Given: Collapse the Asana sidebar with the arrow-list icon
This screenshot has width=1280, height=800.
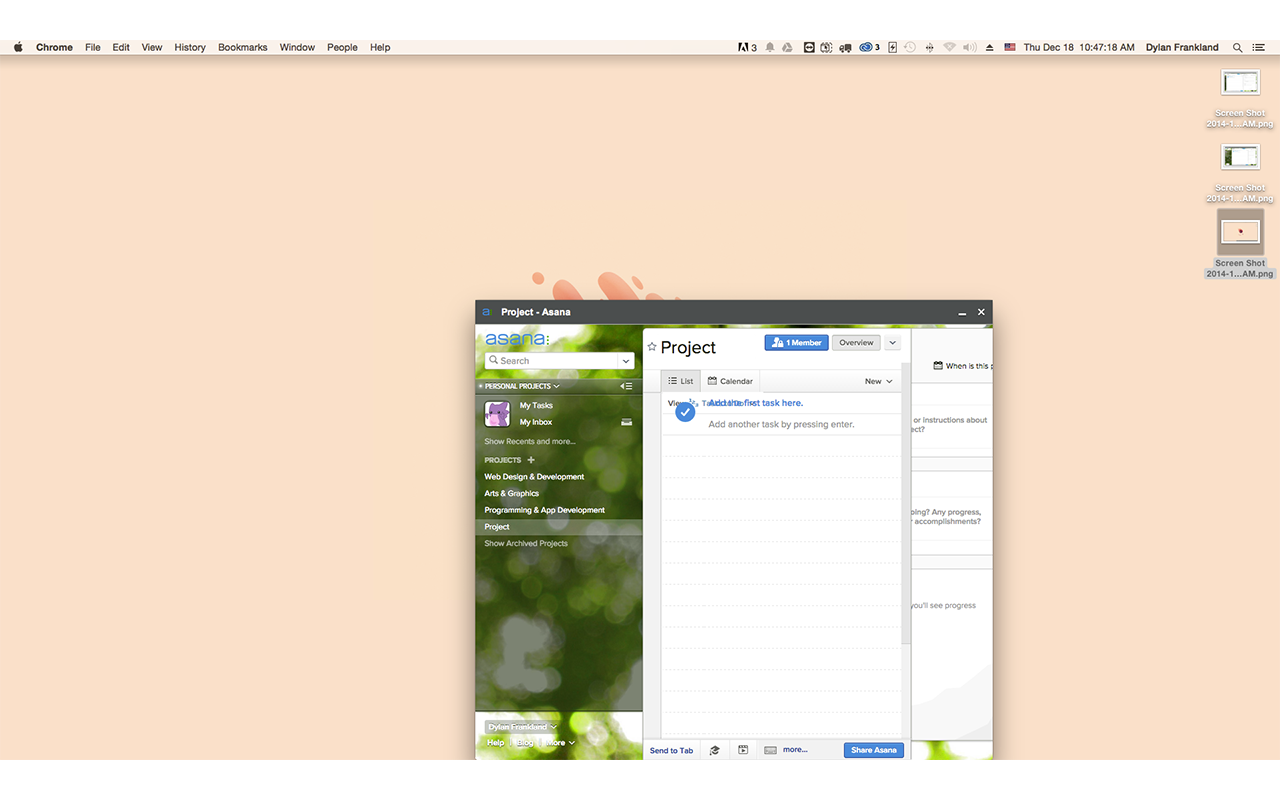Looking at the screenshot, I should click(626, 386).
